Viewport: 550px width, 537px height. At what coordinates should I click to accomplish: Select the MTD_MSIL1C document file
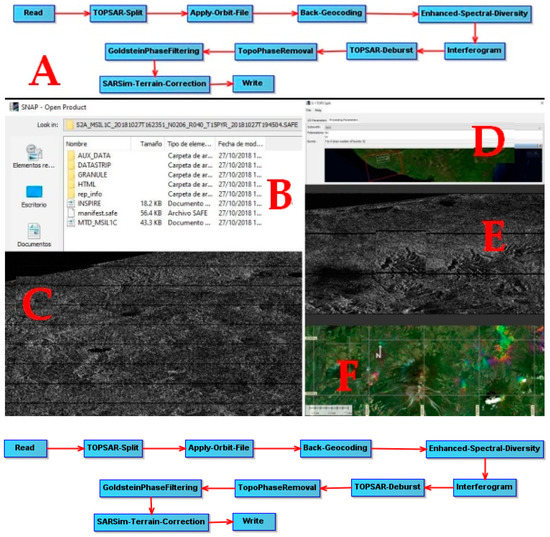tap(97, 223)
